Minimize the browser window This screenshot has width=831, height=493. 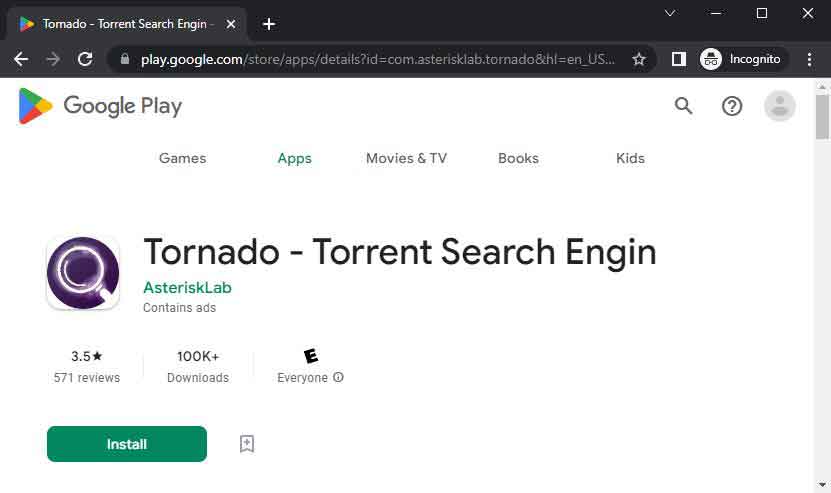pos(715,13)
